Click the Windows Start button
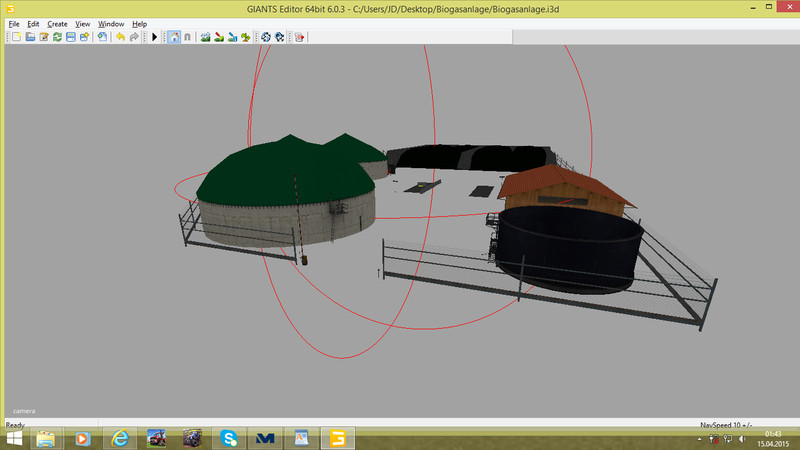Viewport: 800px width, 450px height. (x=14, y=438)
